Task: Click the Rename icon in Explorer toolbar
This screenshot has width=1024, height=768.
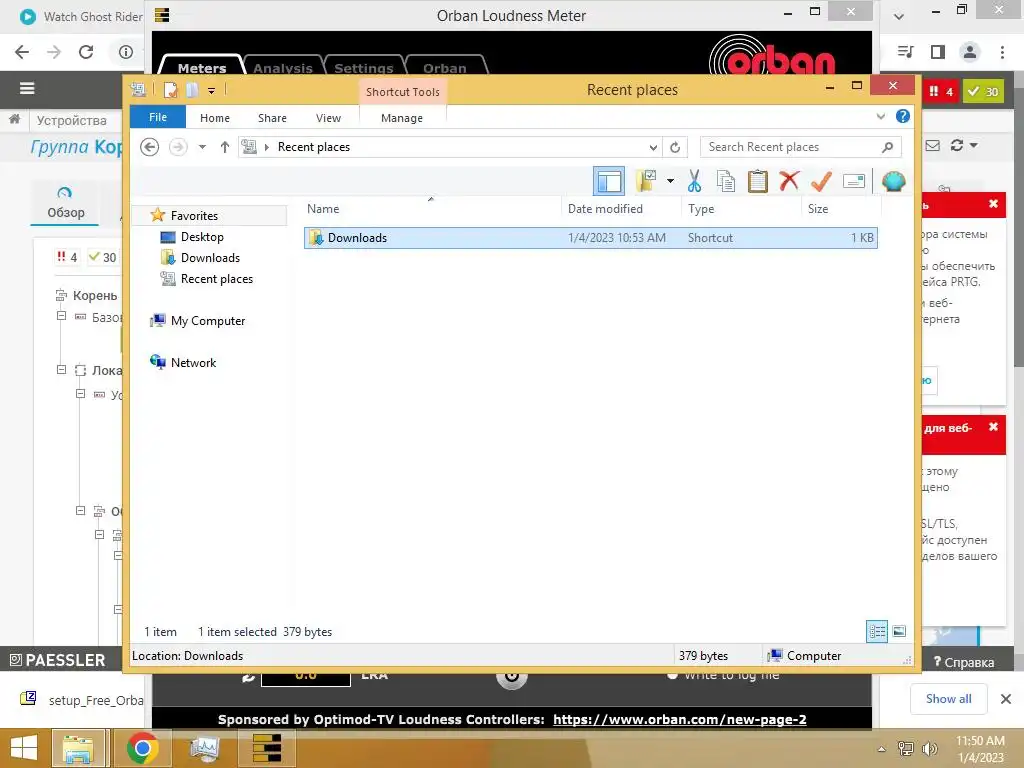Action: click(x=854, y=181)
